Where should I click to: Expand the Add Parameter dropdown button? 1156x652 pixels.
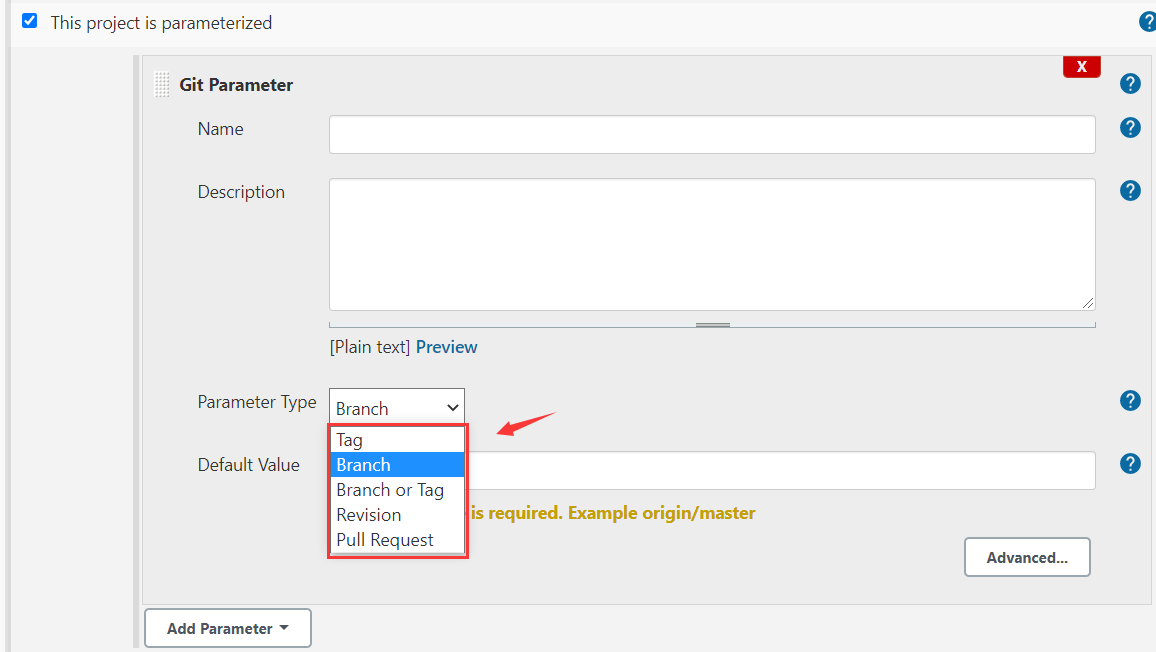click(228, 628)
